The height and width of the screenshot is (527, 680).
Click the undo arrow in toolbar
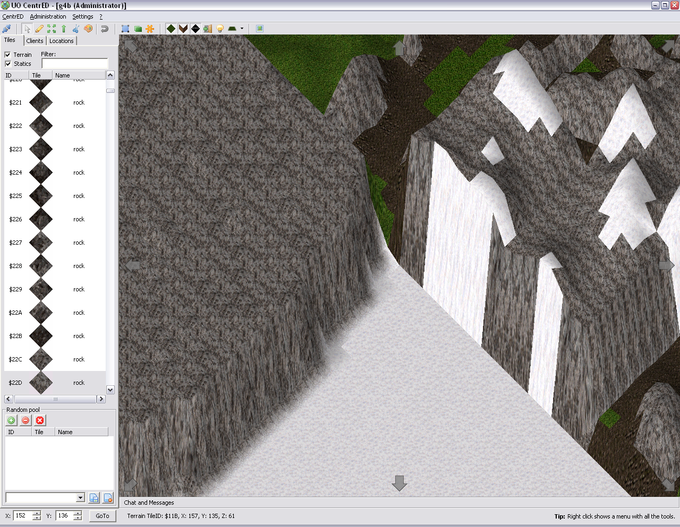coord(103,29)
